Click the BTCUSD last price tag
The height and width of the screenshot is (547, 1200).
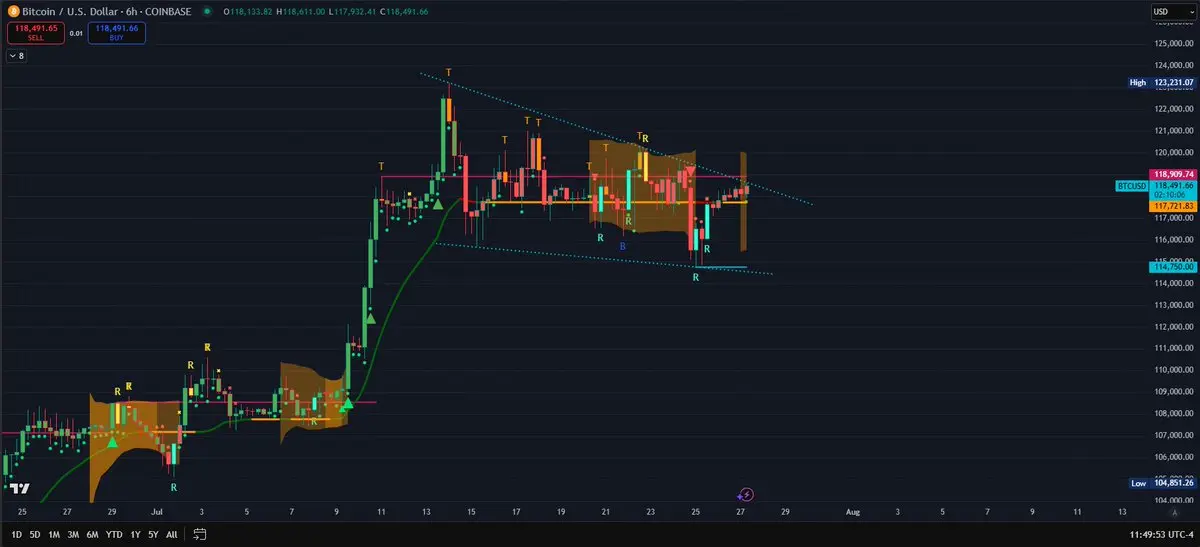click(x=1130, y=185)
